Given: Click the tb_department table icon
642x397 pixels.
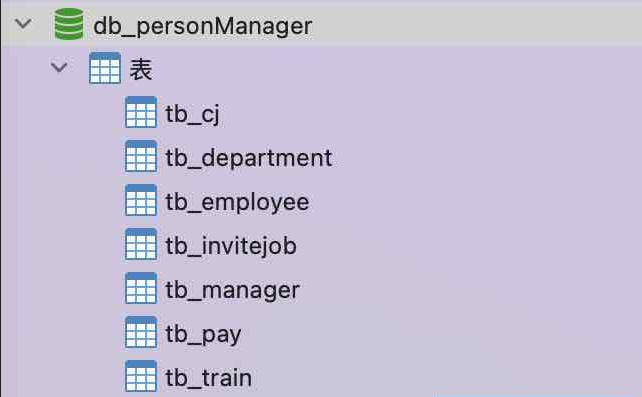Looking at the screenshot, I should (x=141, y=156).
